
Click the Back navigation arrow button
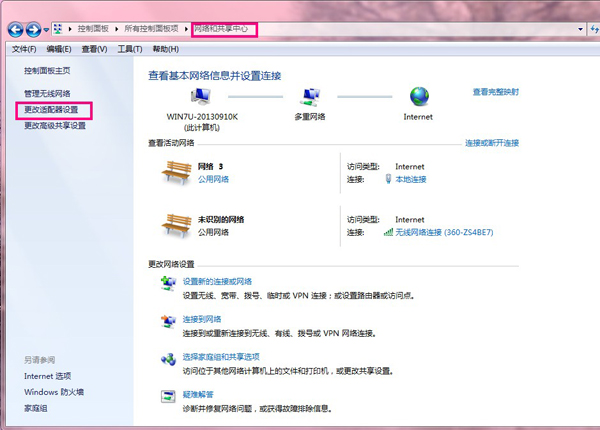coord(14,29)
